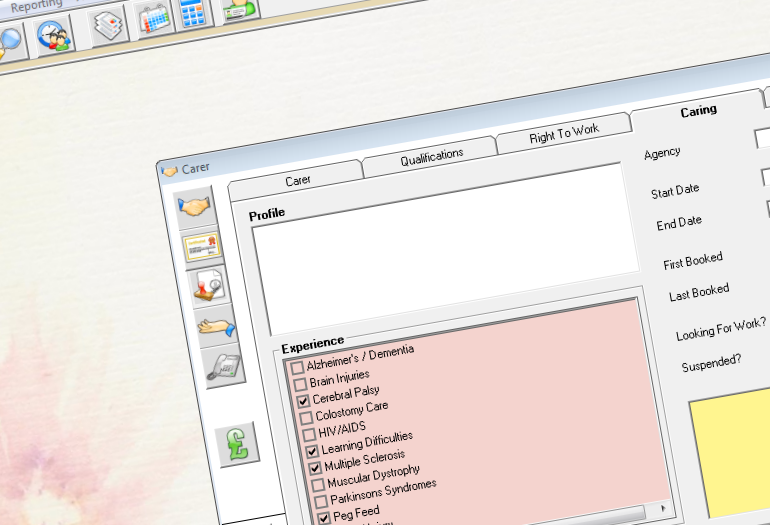The height and width of the screenshot is (525, 770).
Task: Uncheck the Cerebral Palsy checkbox
Action: pos(303,400)
